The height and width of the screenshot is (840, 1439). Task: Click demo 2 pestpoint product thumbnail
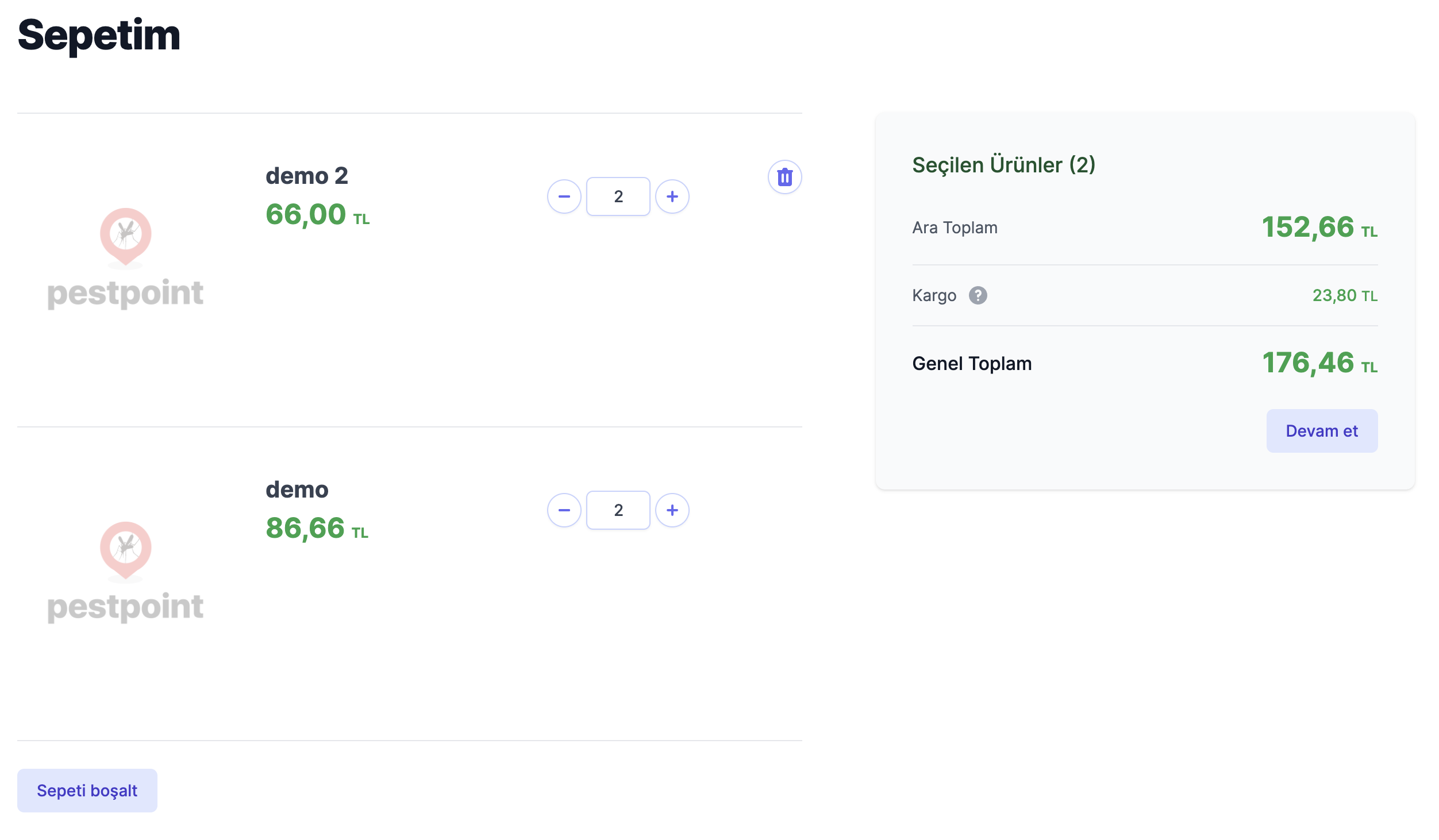click(125, 259)
